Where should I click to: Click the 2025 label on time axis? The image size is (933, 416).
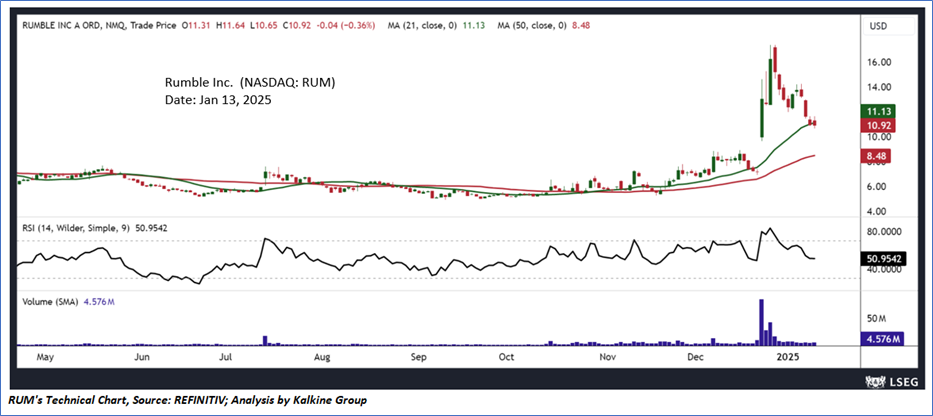(790, 357)
